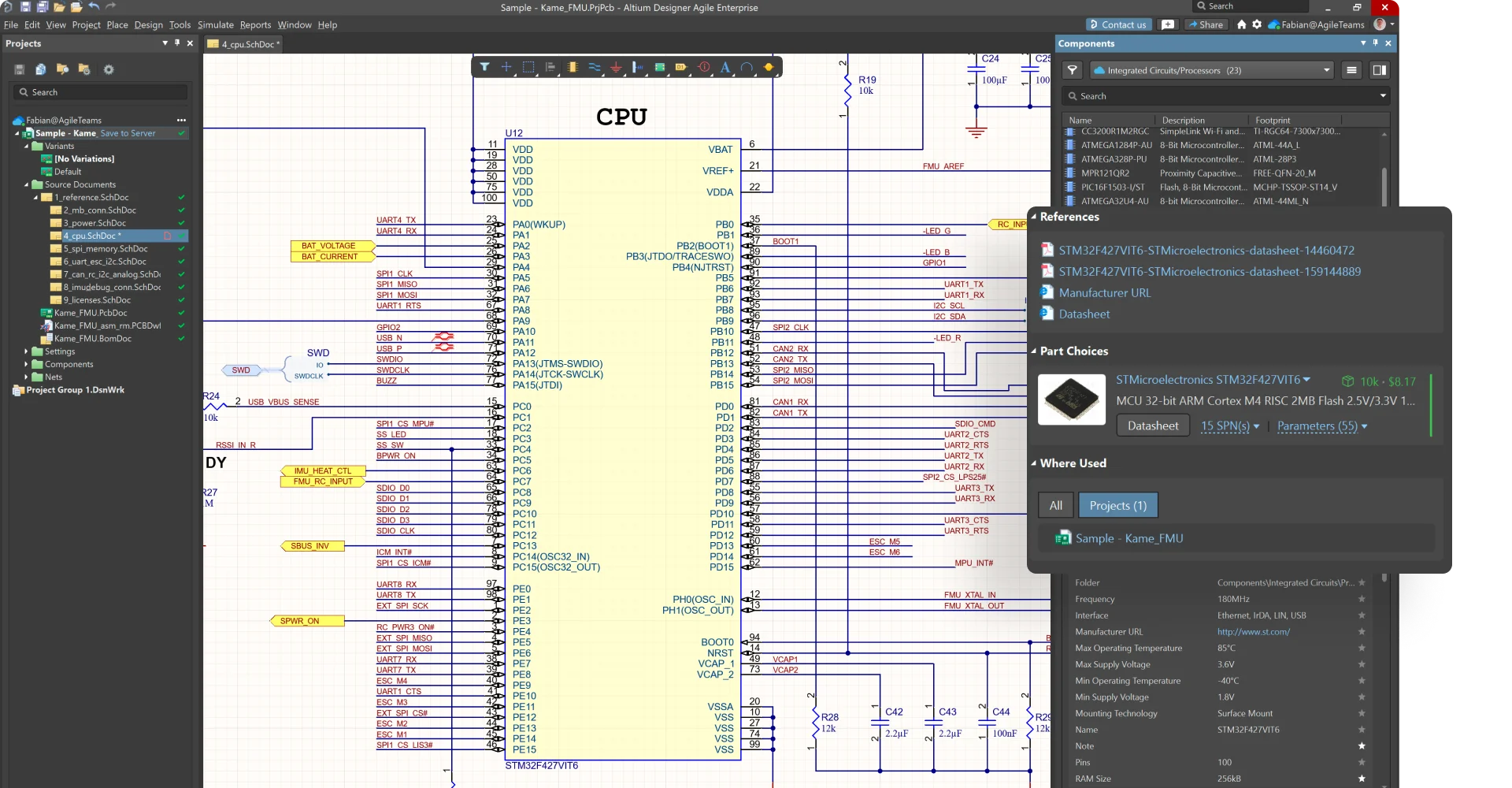Viewport: 1512px width, 788px height.
Task: Expand the 15 SPN(s) dropdown
Action: [1230, 426]
